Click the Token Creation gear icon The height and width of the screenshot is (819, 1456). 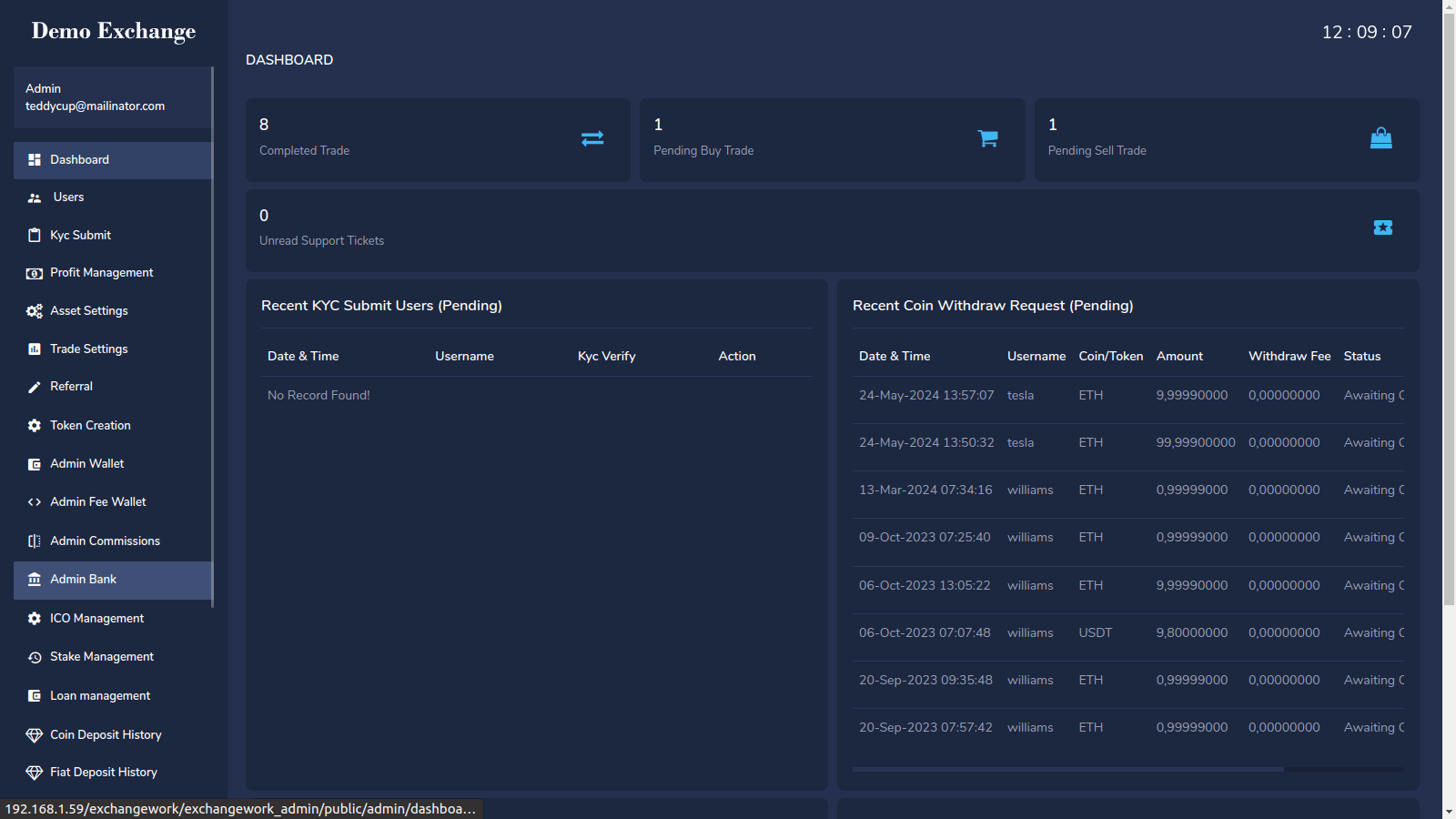coord(35,426)
